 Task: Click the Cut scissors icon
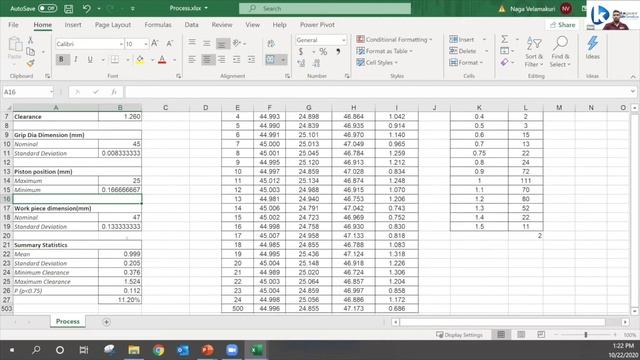[x=31, y=40]
